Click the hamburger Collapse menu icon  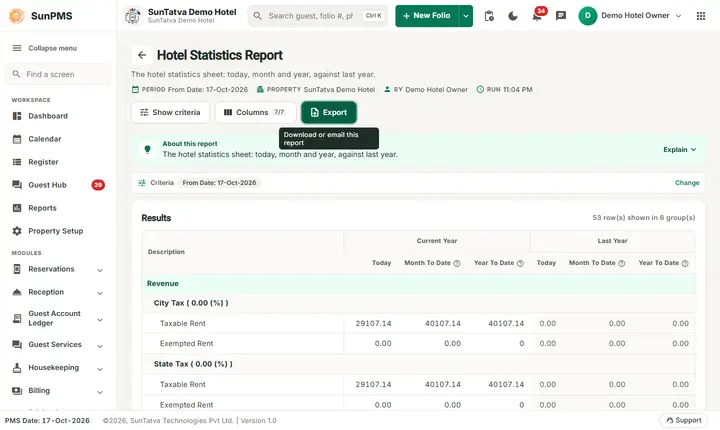17,48
